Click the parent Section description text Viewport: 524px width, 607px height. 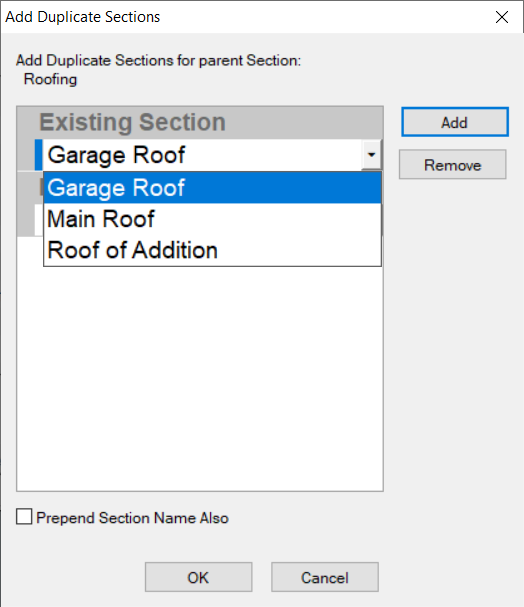158,61
